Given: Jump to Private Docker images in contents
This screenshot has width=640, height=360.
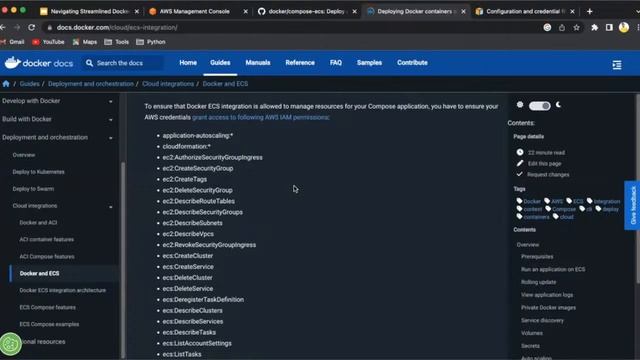Looking at the screenshot, I should pos(548,307).
